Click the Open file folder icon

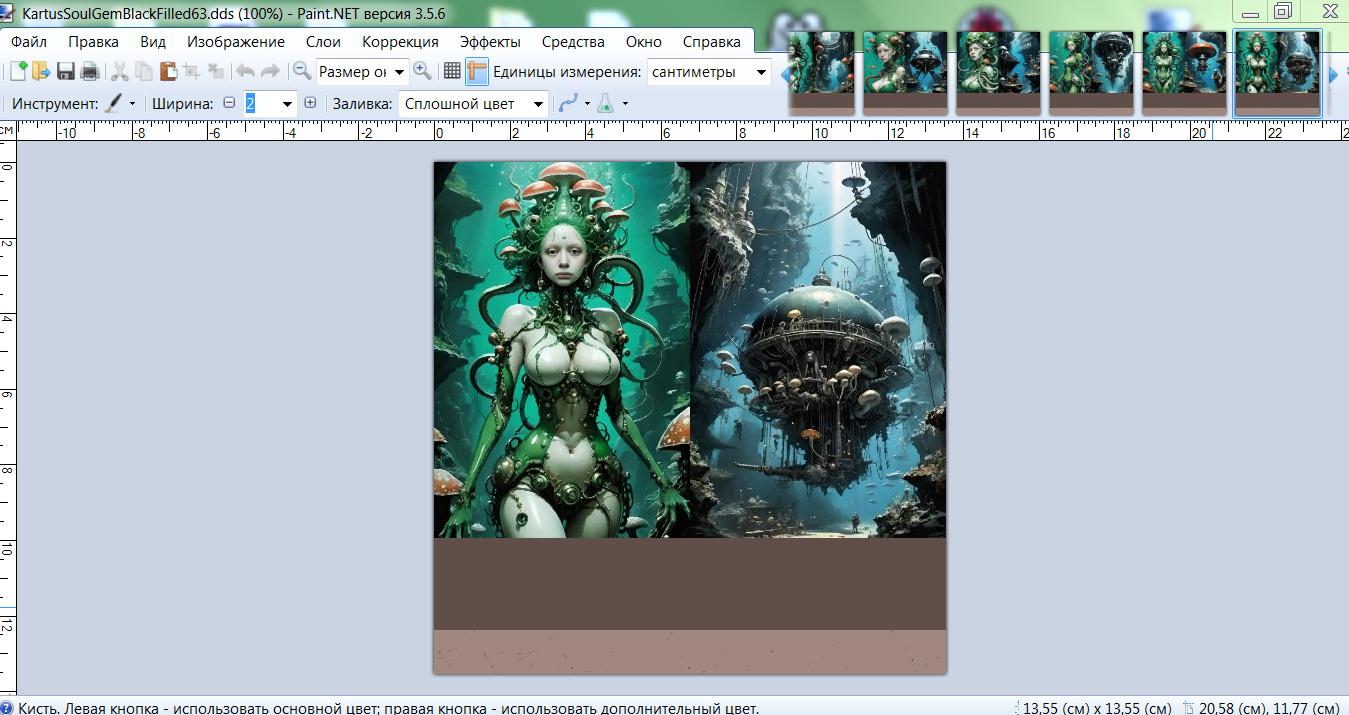(x=41, y=71)
